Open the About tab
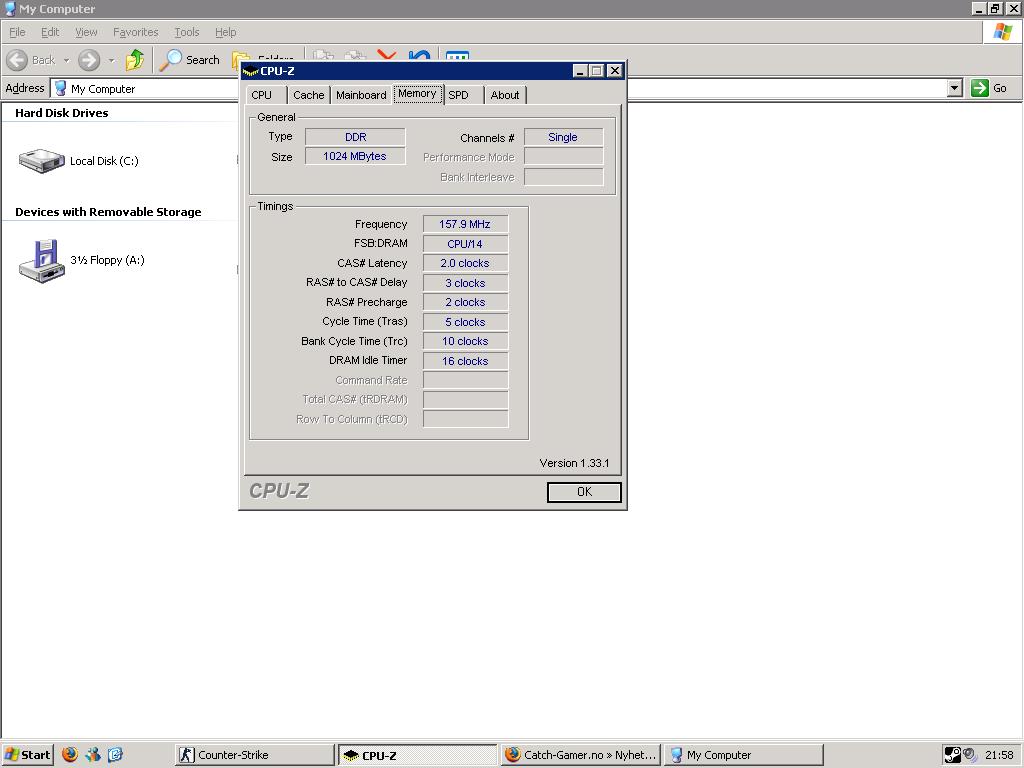 [505, 95]
